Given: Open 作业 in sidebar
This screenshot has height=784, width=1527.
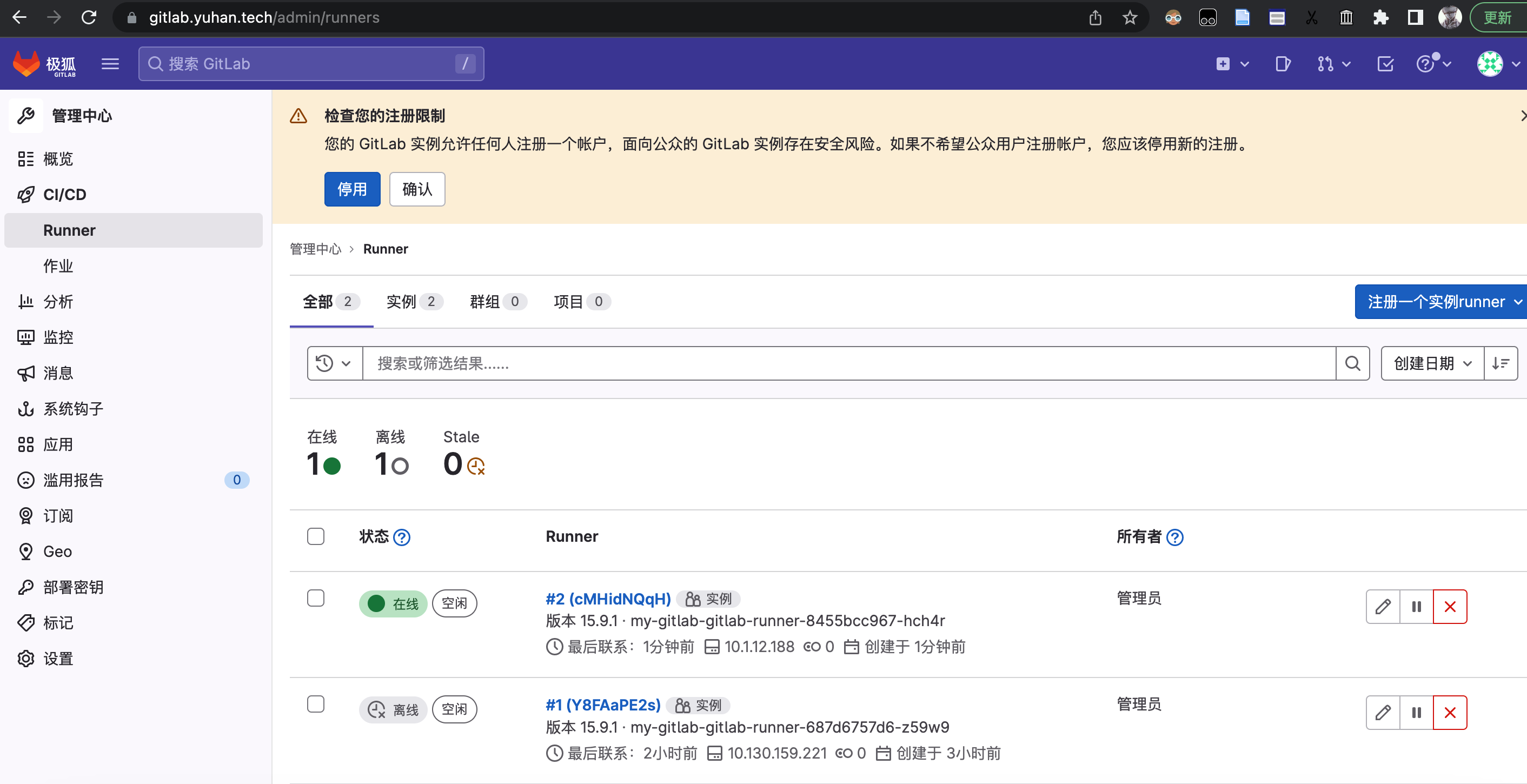Looking at the screenshot, I should 134,266.
